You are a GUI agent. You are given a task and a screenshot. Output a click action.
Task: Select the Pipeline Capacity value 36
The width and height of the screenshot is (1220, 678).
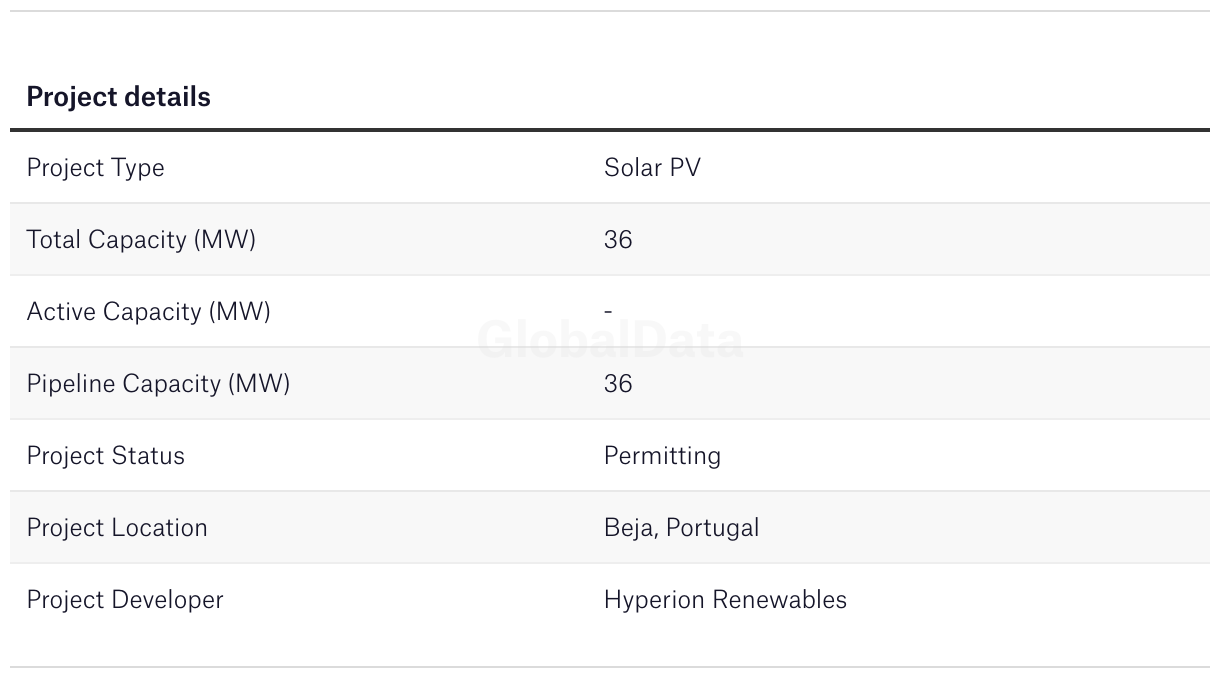(x=618, y=384)
